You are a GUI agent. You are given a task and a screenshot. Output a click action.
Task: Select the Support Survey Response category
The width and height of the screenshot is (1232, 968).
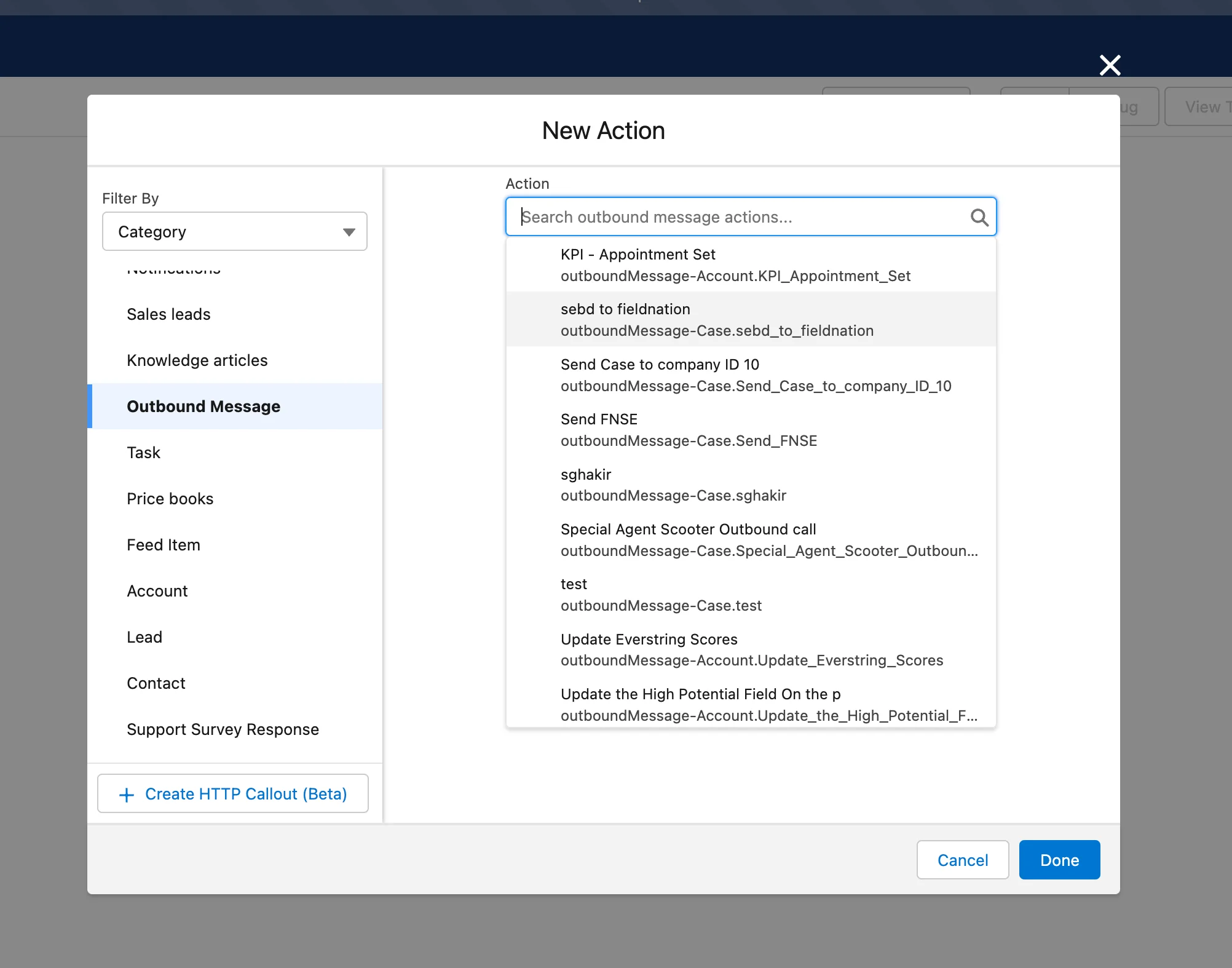223,729
